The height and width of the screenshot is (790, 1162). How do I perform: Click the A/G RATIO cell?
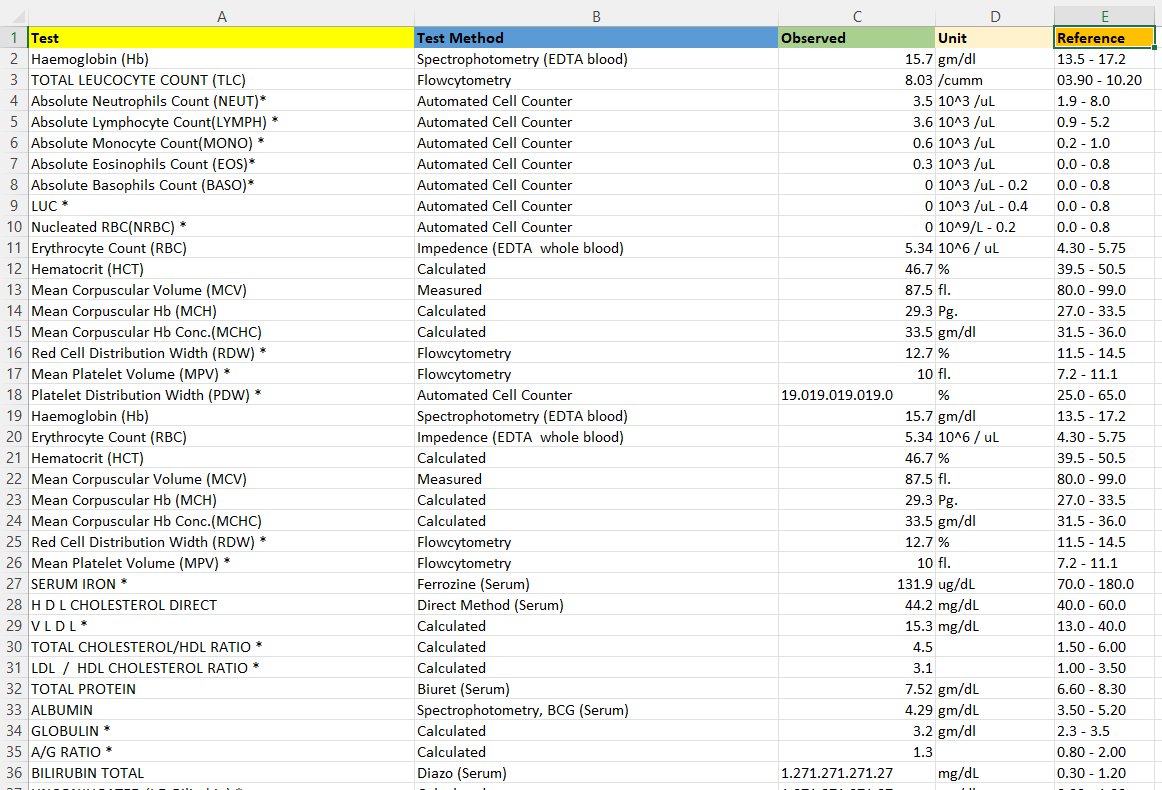tap(222, 751)
